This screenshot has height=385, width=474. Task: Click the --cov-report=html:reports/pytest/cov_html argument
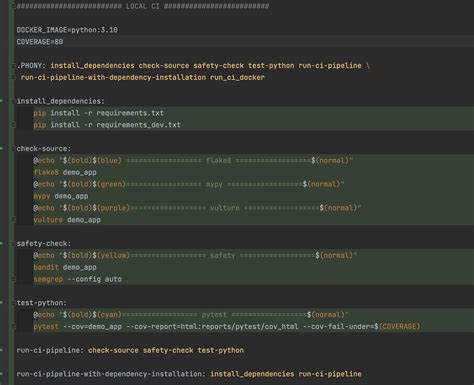tap(212, 327)
